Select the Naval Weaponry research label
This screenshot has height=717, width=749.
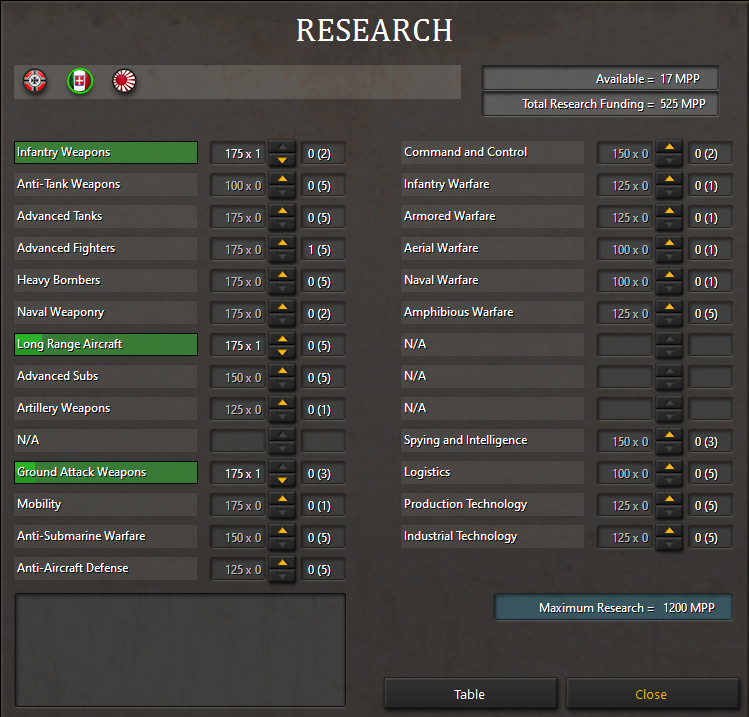point(106,312)
